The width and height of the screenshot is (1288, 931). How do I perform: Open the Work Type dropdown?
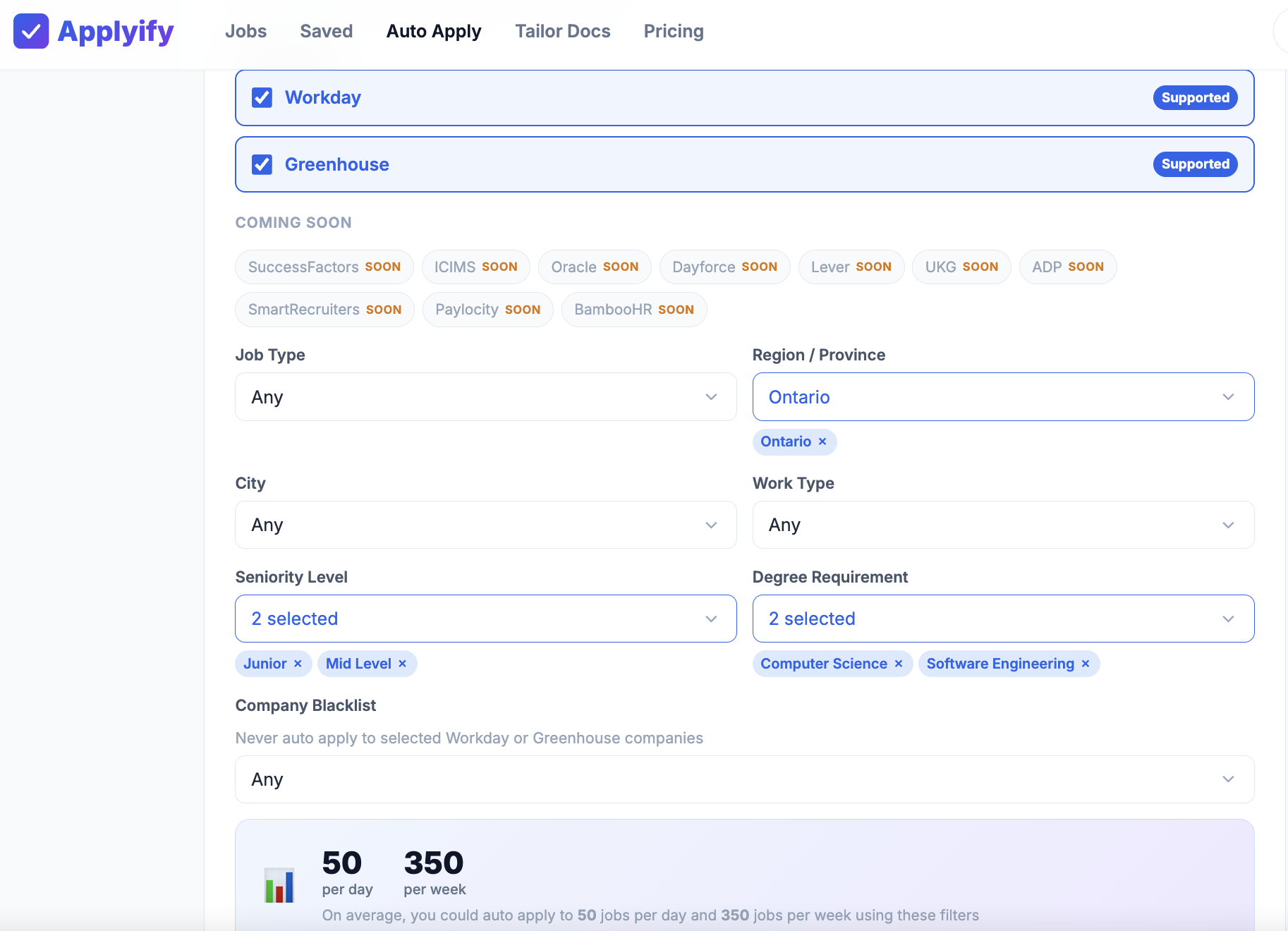pyautogui.click(x=1003, y=525)
